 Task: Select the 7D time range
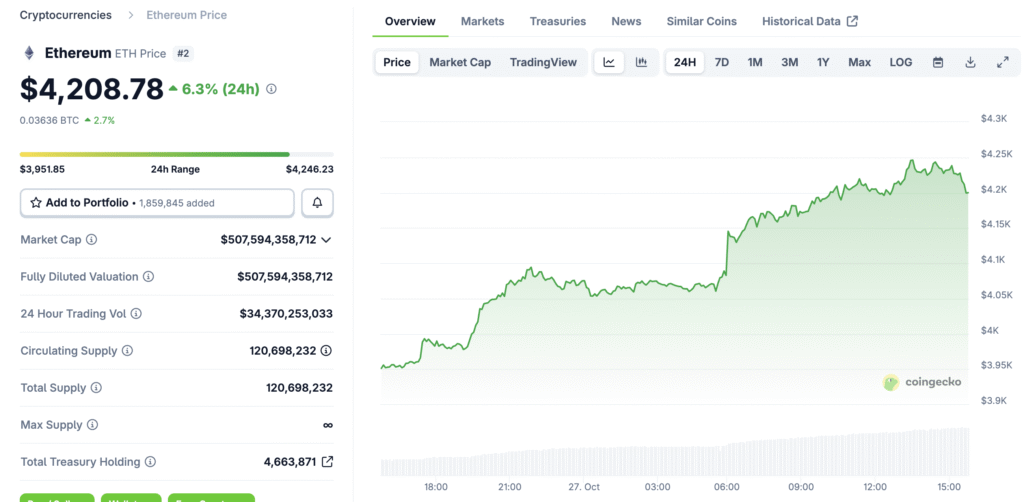pyautogui.click(x=721, y=62)
